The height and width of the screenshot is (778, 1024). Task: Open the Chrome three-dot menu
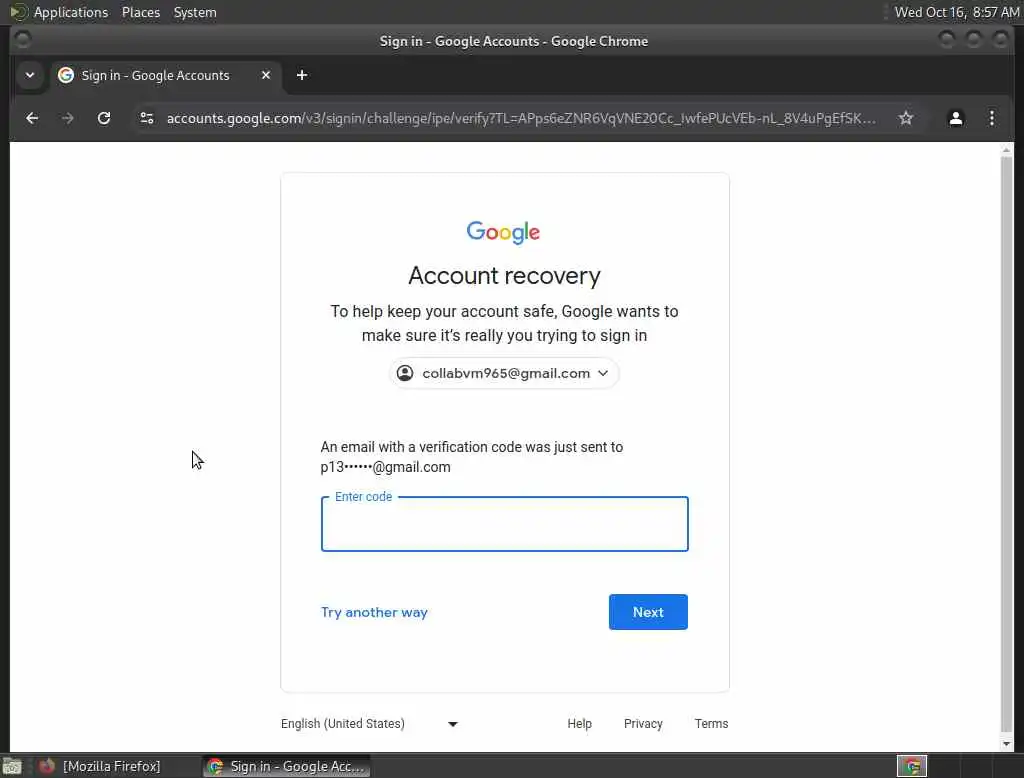click(x=991, y=118)
